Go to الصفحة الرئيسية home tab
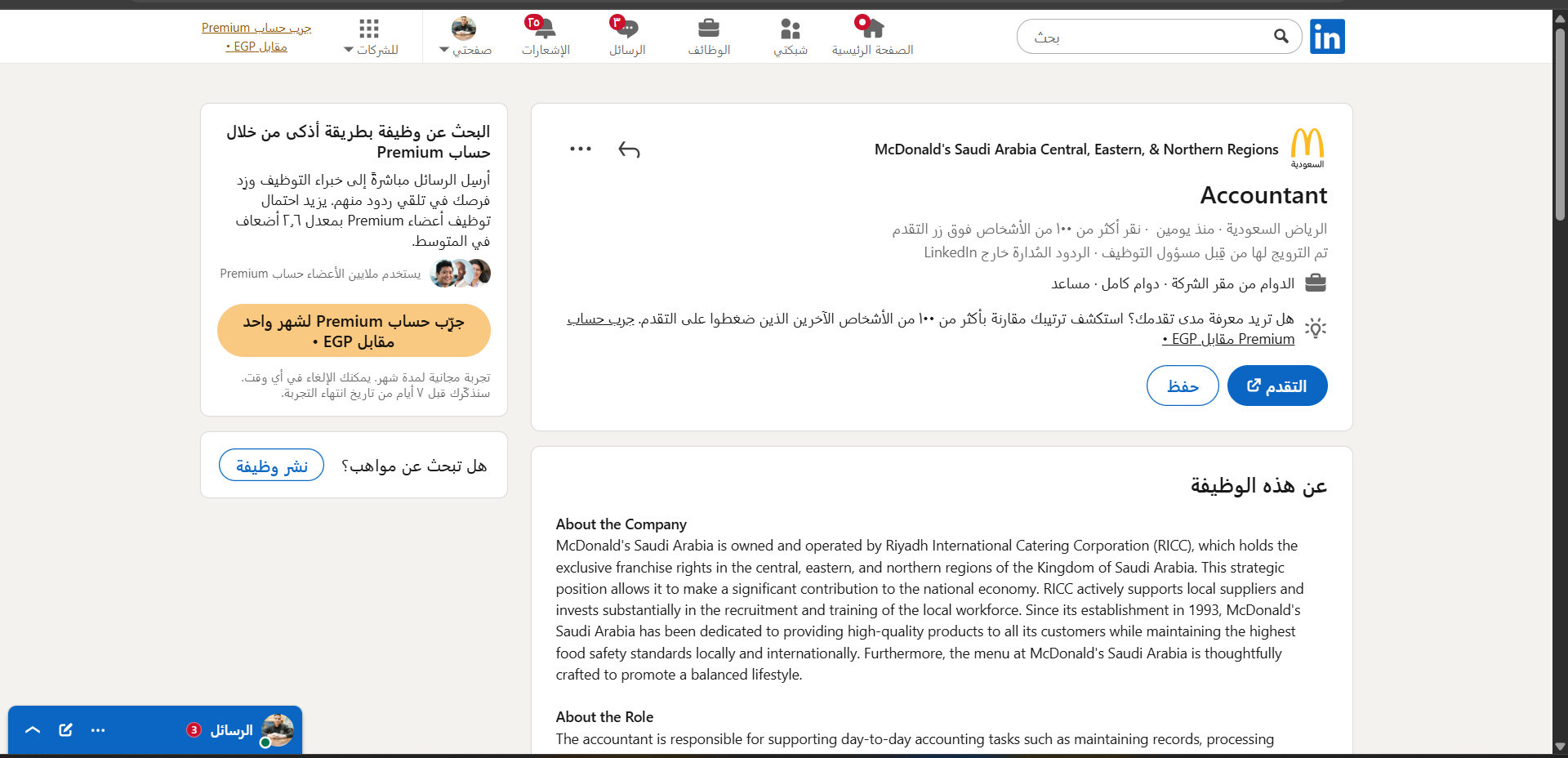The image size is (1568, 758). coord(872,37)
